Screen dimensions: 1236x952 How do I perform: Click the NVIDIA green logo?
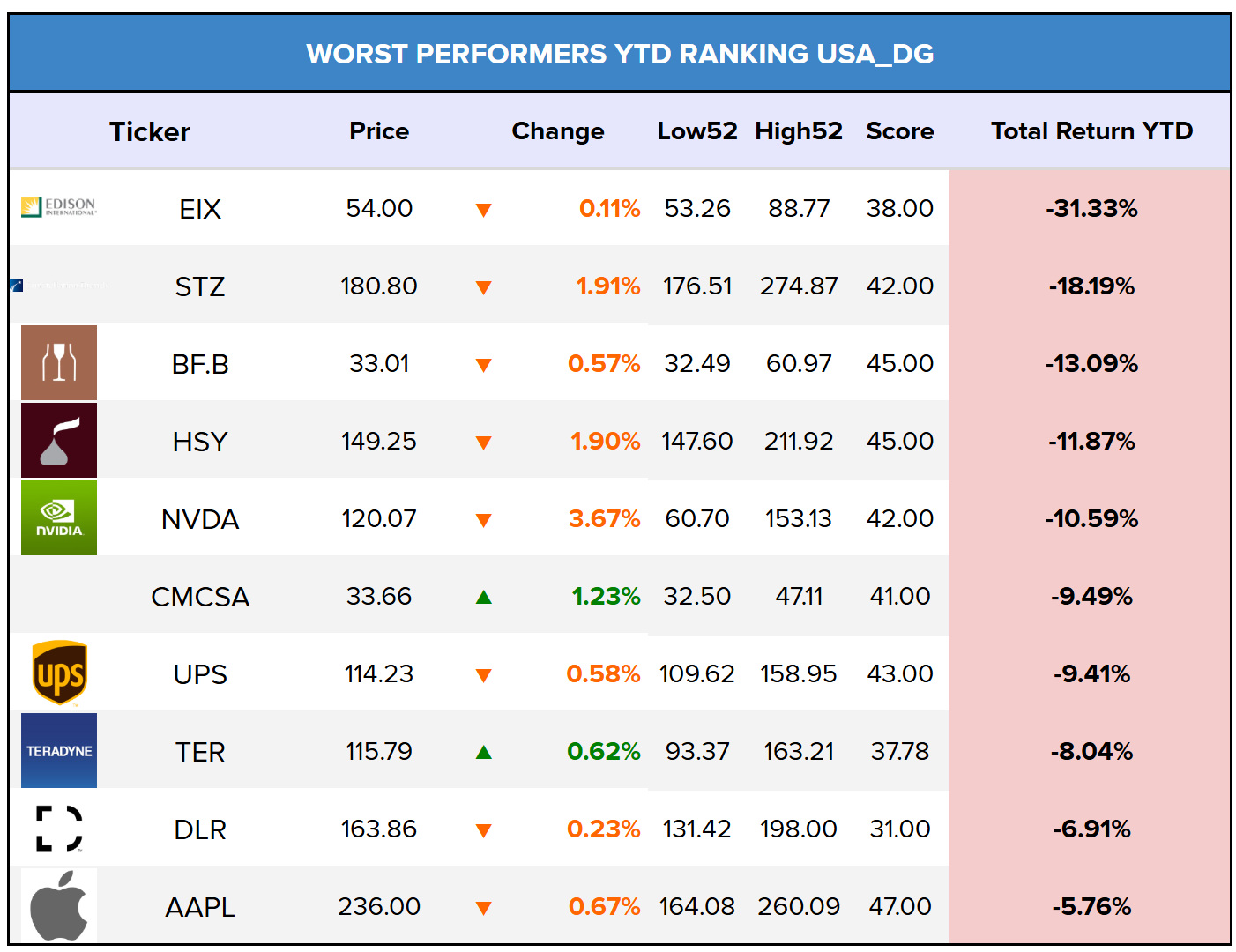click(59, 518)
